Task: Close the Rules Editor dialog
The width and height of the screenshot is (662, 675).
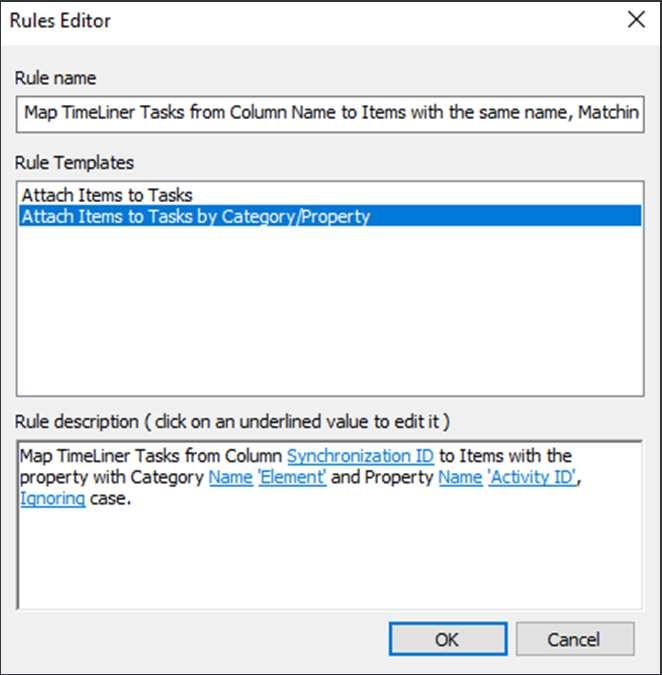Action: coord(633,20)
